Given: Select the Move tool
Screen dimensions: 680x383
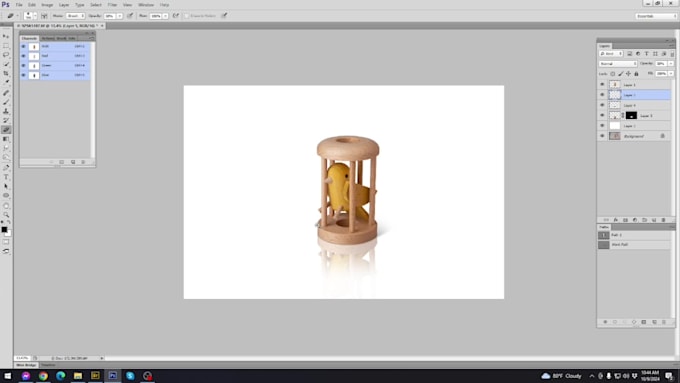Looking at the screenshot, I should [6, 36].
